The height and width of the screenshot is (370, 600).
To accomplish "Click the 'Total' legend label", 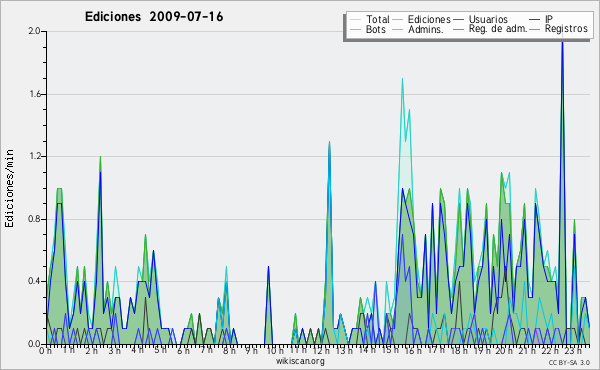I will coord(377,19).
